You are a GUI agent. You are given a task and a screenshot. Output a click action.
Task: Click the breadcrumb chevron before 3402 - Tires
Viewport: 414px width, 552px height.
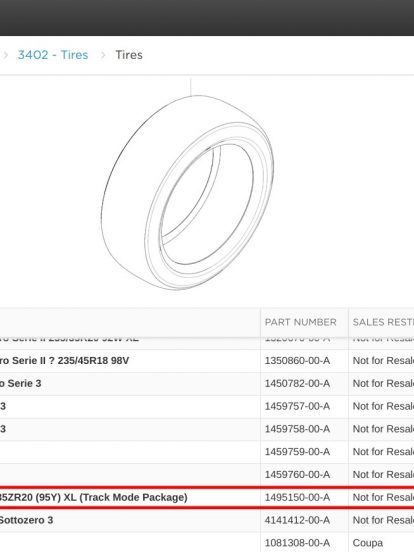tap(5, 55)
